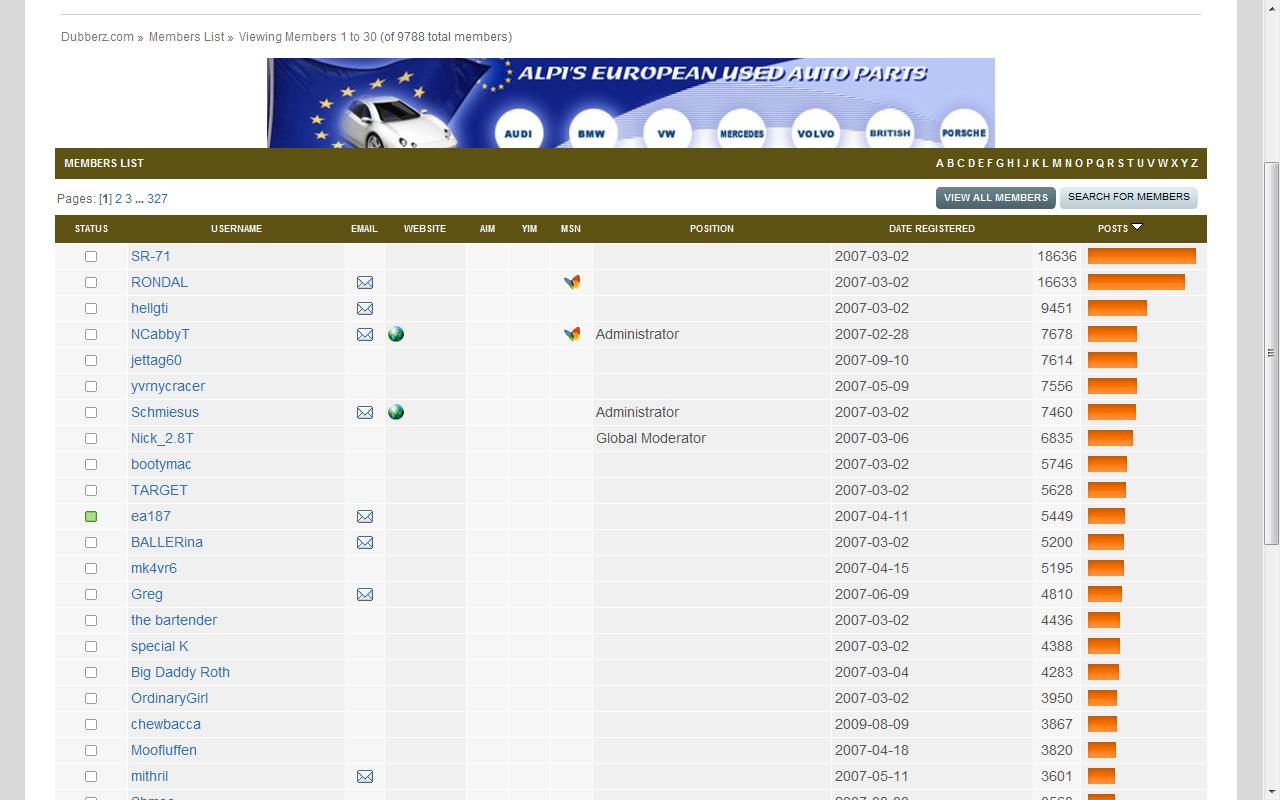Viewport: 1280px width, 800px height.
Task: Visit NCabbyT's website globe icon
Action: coord(396,334)
